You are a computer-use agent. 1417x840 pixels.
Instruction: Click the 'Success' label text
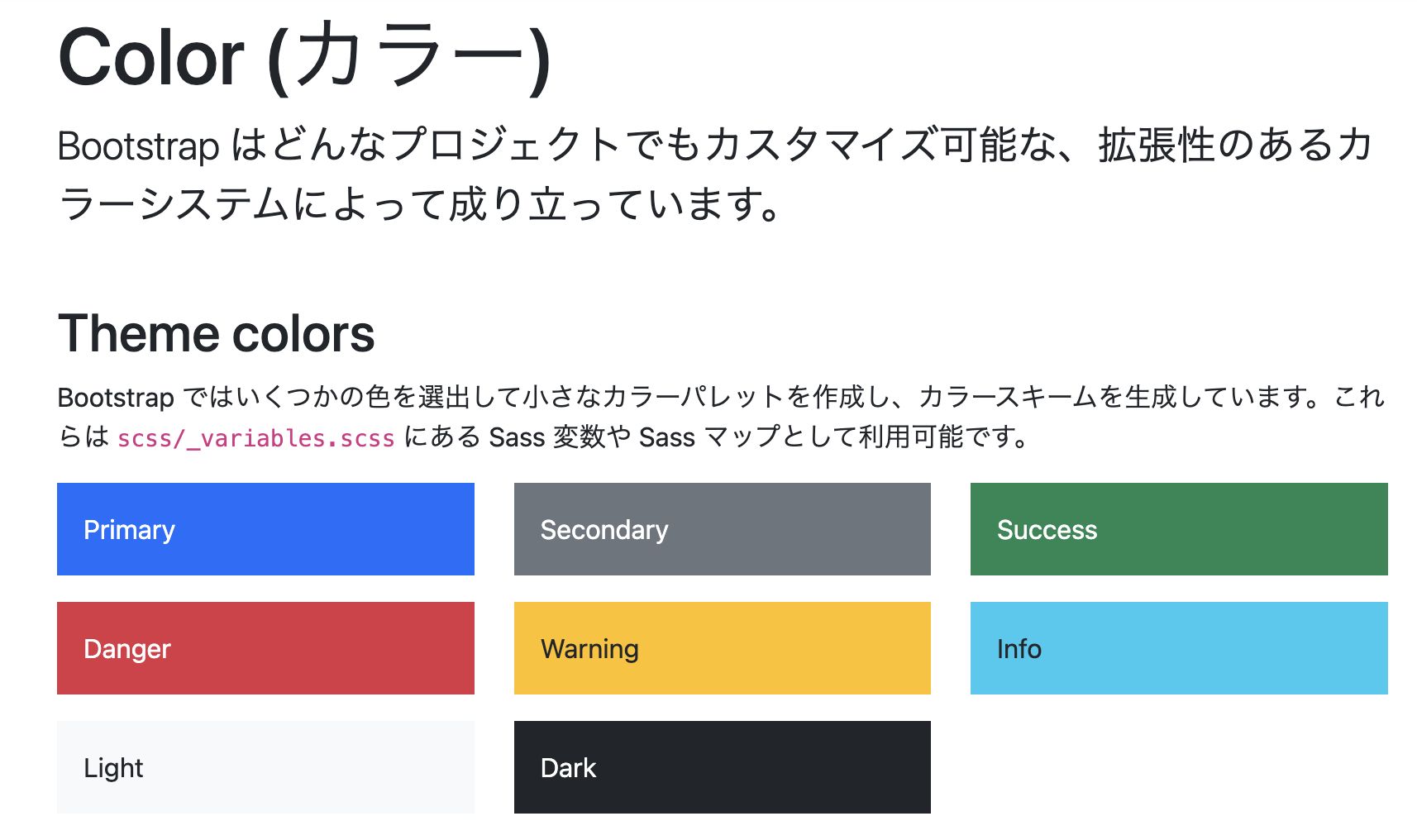click(1047, 530)
